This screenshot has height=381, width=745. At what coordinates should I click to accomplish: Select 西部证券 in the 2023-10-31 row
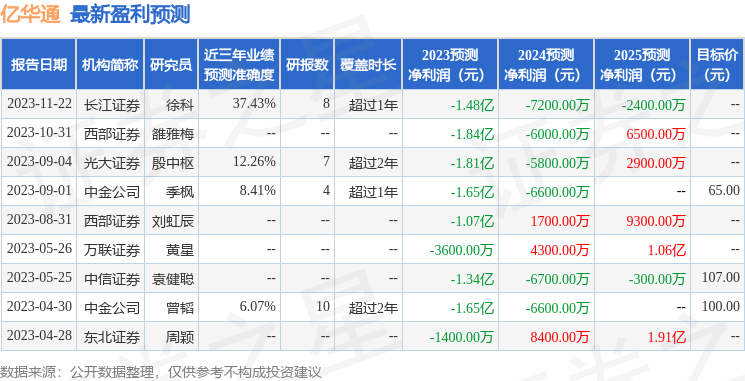[112, 134]
